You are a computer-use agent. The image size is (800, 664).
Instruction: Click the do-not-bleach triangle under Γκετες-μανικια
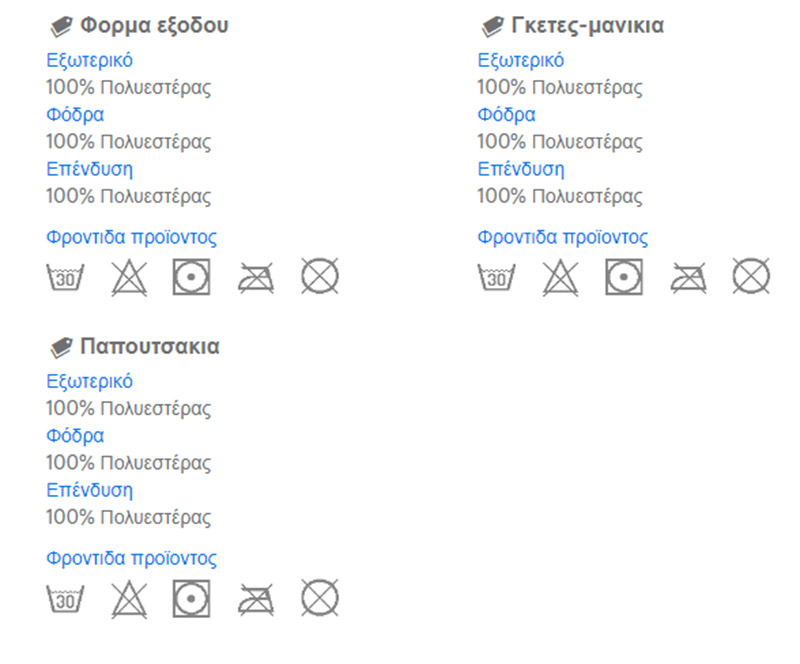560,277
